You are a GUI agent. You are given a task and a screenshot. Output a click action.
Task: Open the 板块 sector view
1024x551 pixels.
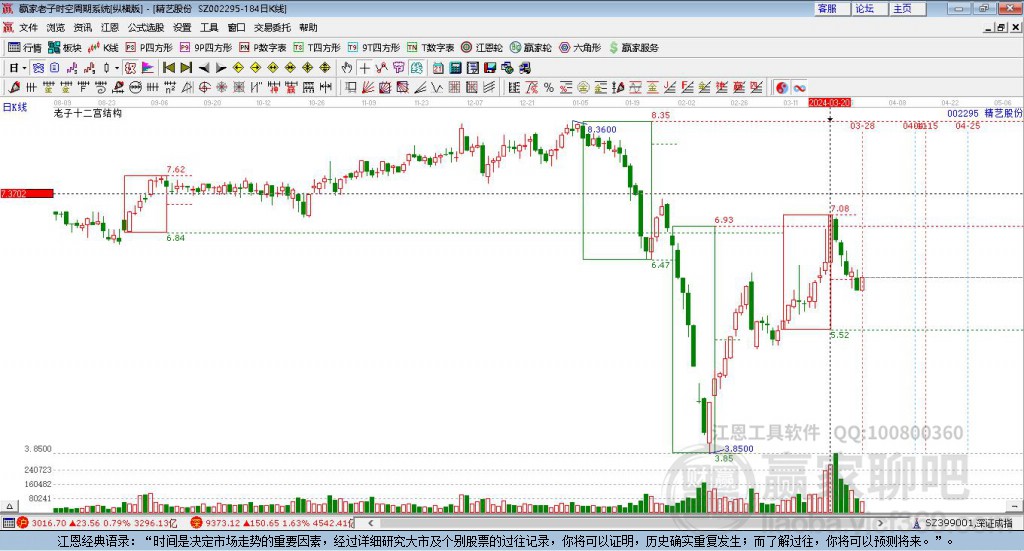(x=64, y=48)
